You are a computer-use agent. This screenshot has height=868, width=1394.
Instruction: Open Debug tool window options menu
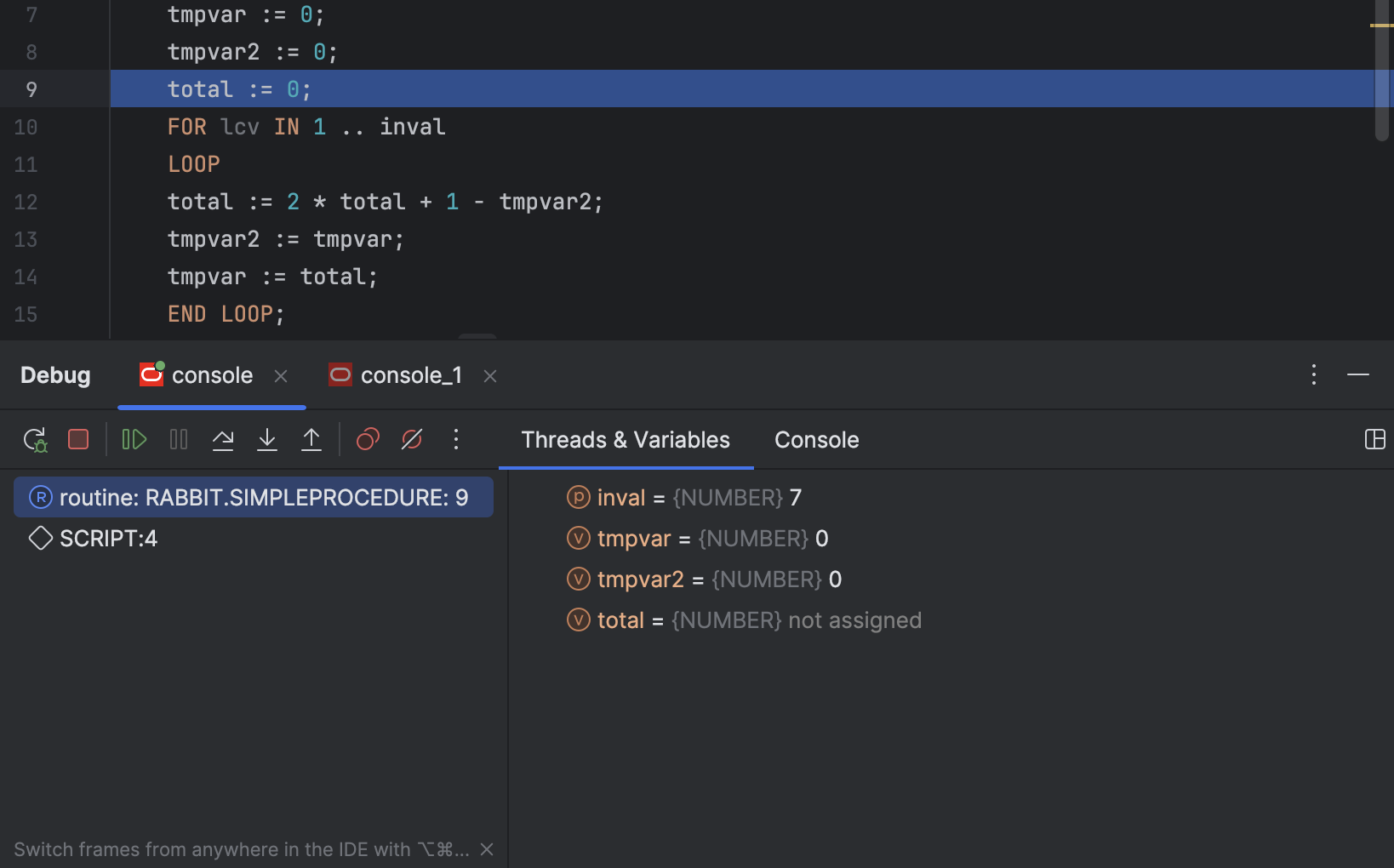point(1314,374)
